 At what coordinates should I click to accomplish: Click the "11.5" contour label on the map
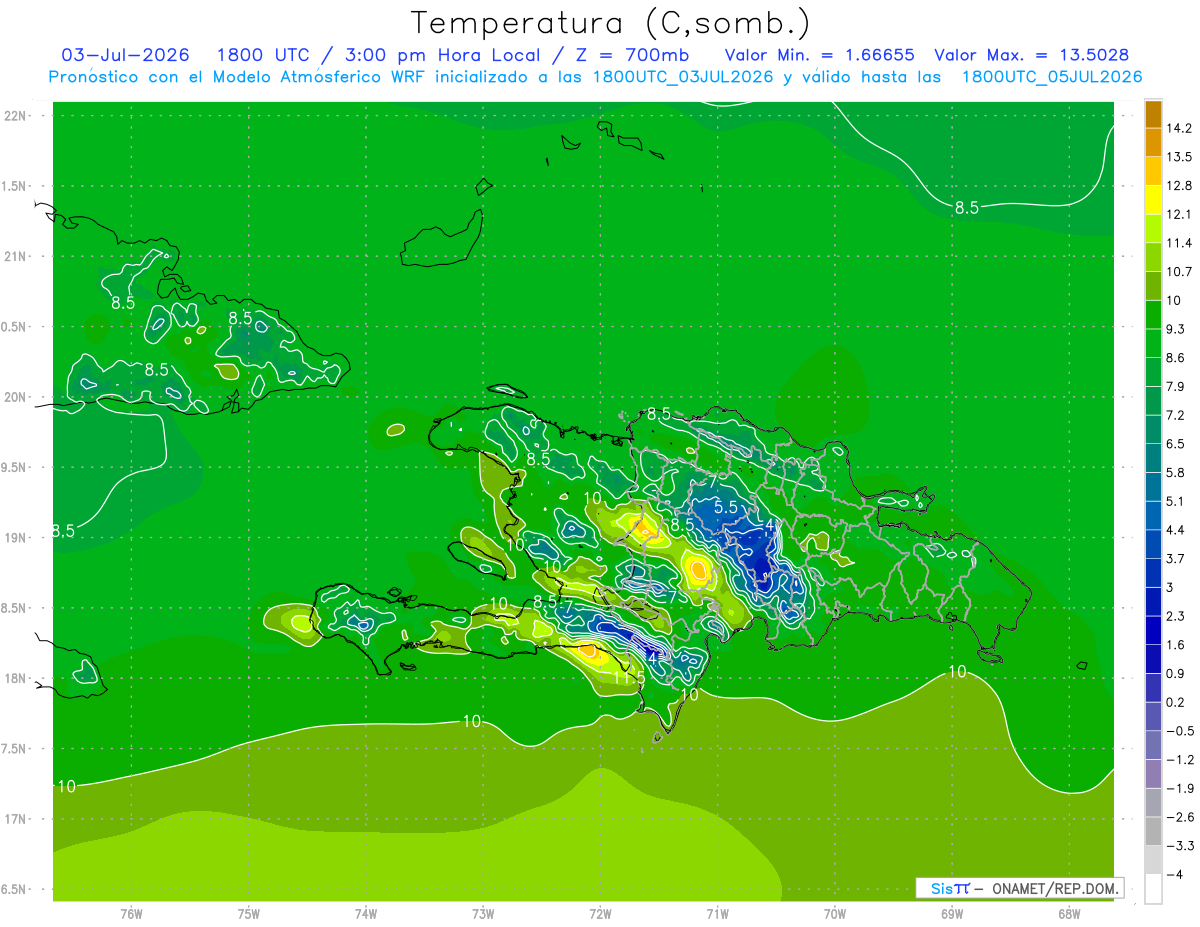[x=628, y=677]
